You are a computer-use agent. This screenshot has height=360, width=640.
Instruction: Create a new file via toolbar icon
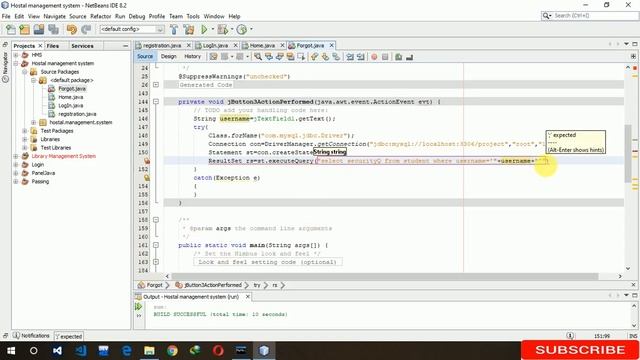pos(11,29)
